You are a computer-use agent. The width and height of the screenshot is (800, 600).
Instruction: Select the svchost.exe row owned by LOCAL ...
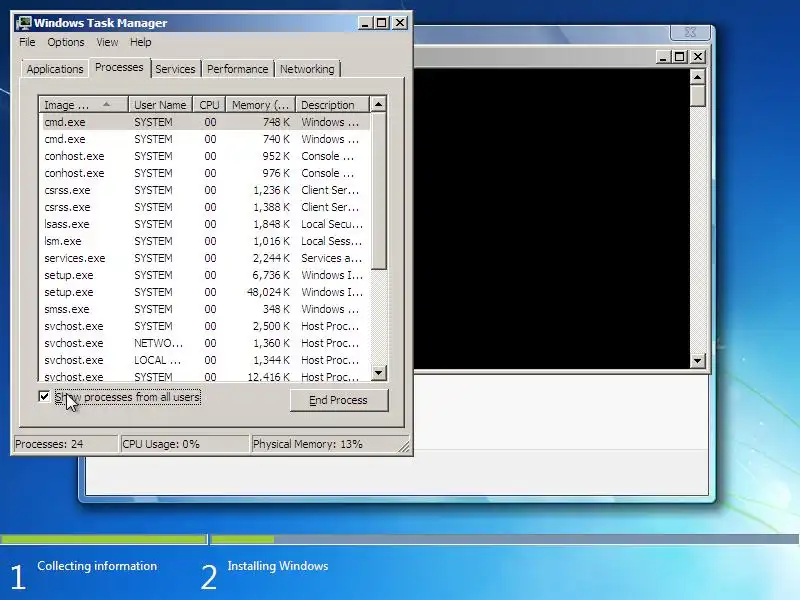tap(204, 360)
